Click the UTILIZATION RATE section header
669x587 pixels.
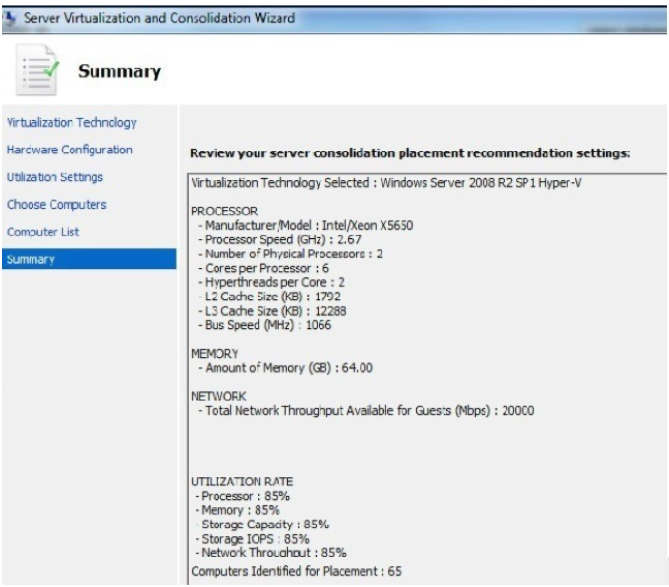[x=242, y=482]
